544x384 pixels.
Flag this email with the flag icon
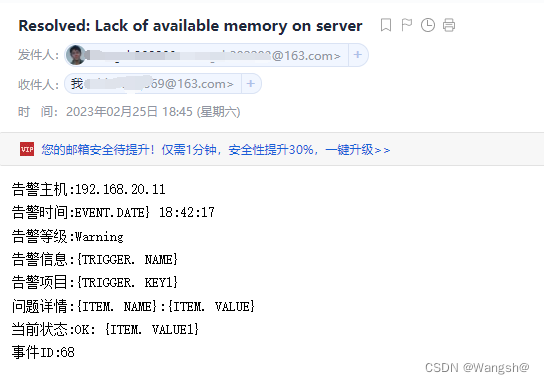pos(407,25)
